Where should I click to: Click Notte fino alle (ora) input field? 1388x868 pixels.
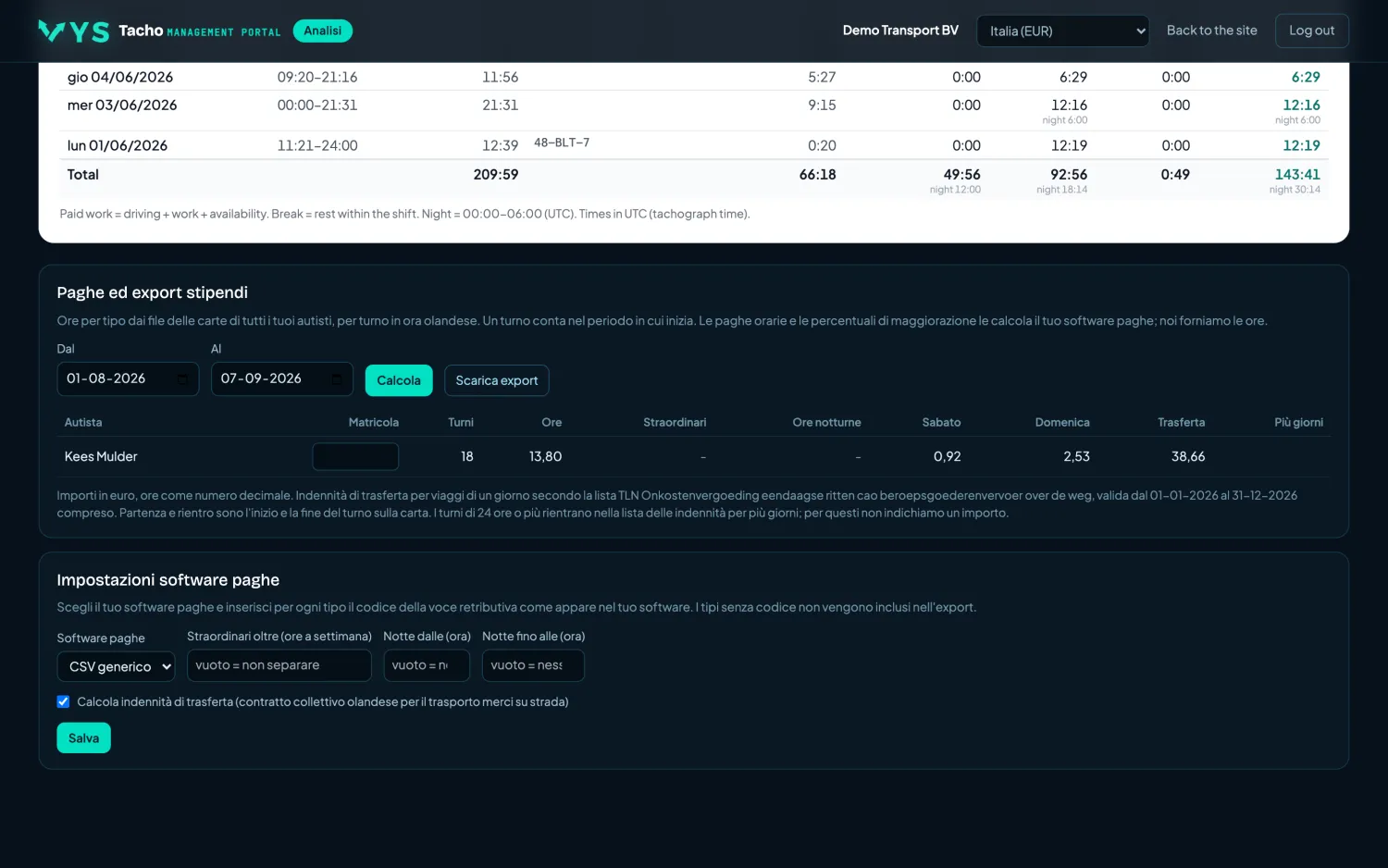click(533, 665)
